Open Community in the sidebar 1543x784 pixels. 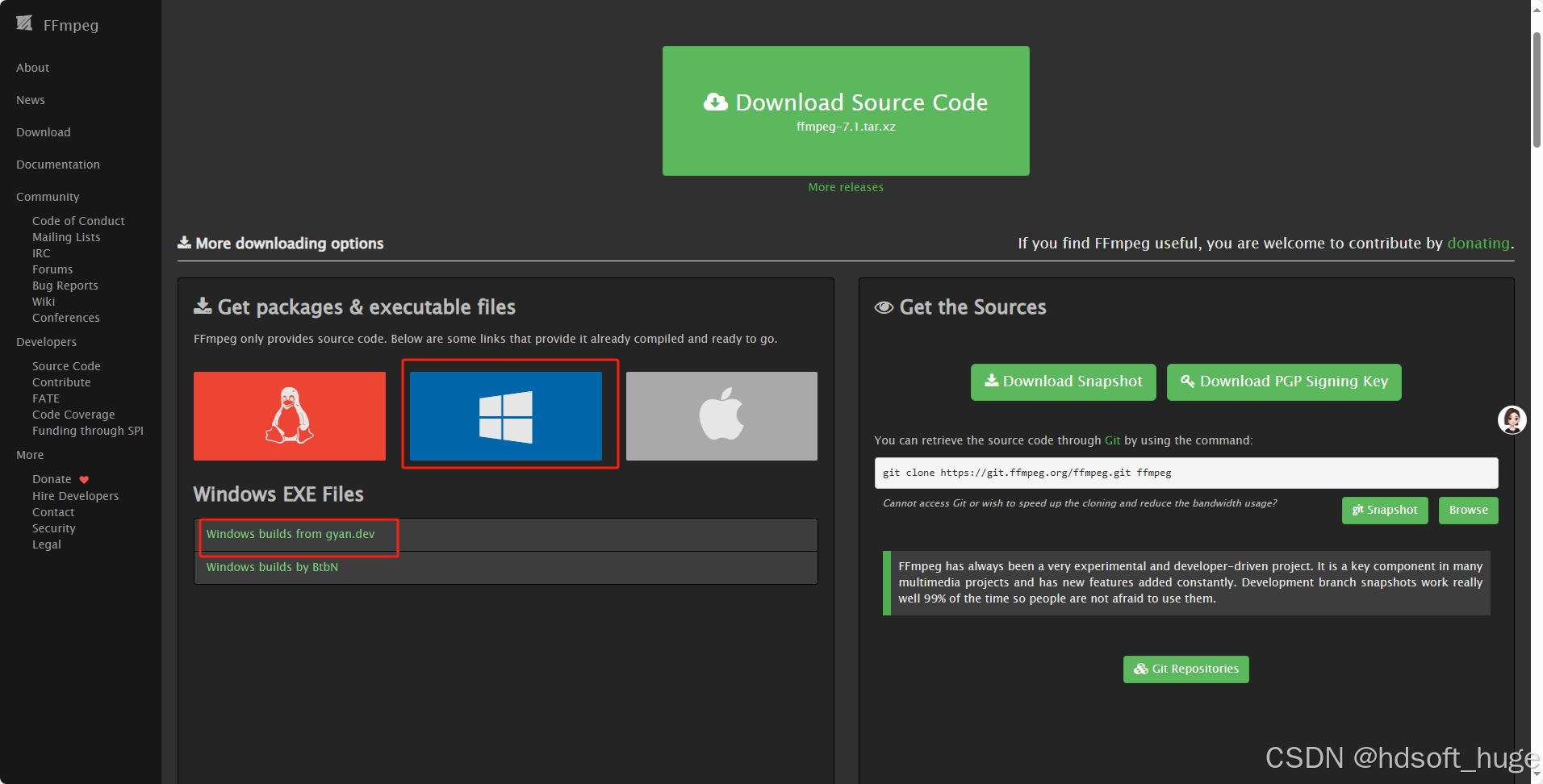click(x=48, y=197)
